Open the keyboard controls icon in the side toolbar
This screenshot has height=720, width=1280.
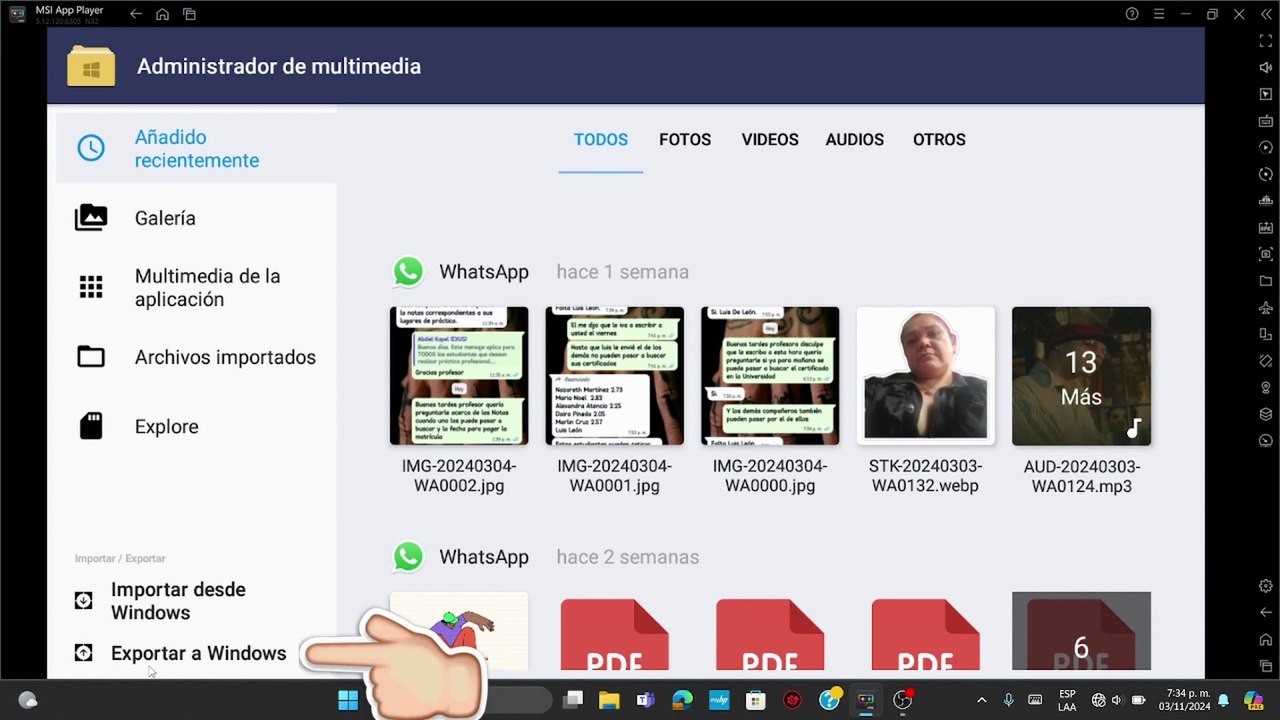click(1265, 121)
